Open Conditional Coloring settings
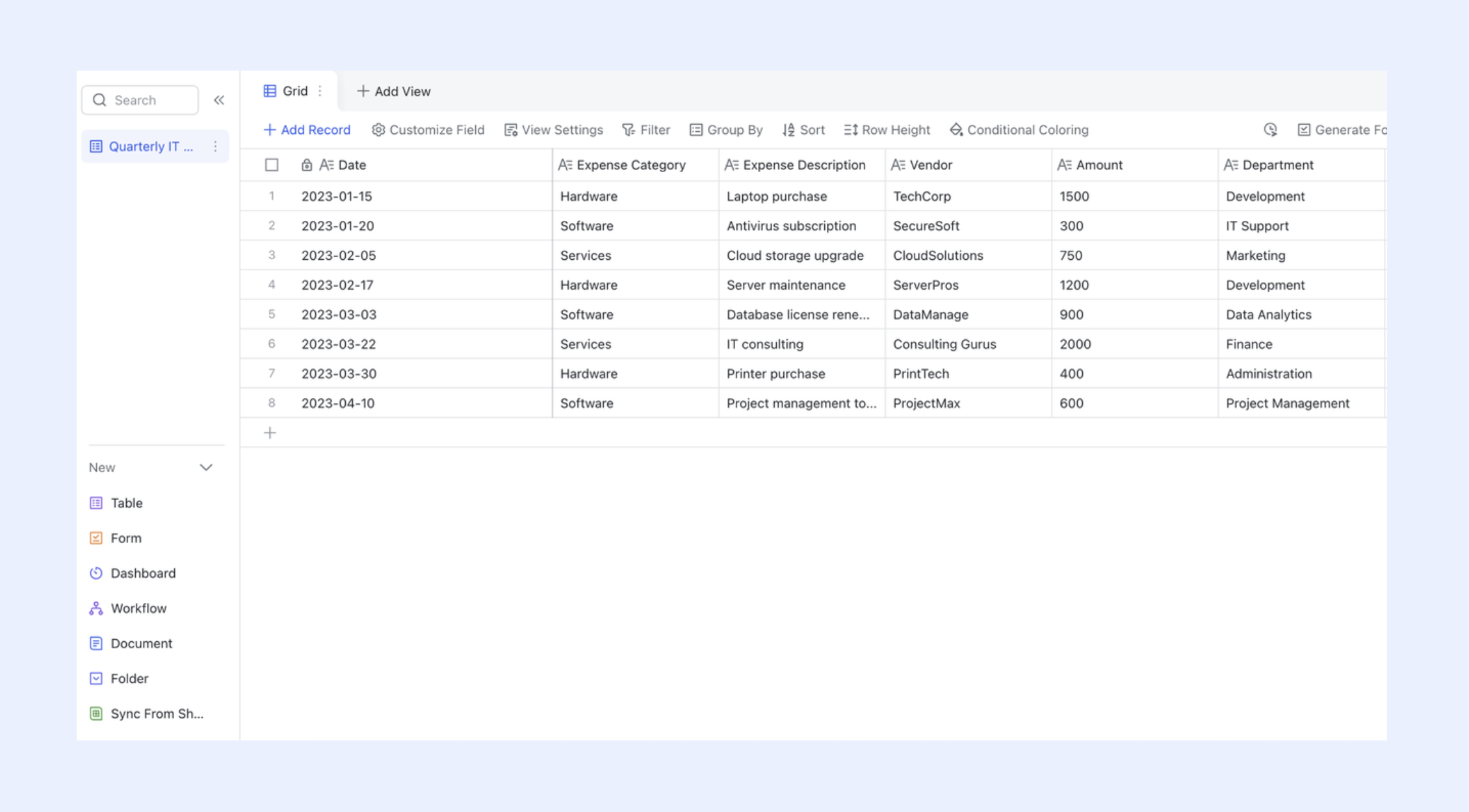The width and height of the screenshot is (1469, 812). [1019, 130]
